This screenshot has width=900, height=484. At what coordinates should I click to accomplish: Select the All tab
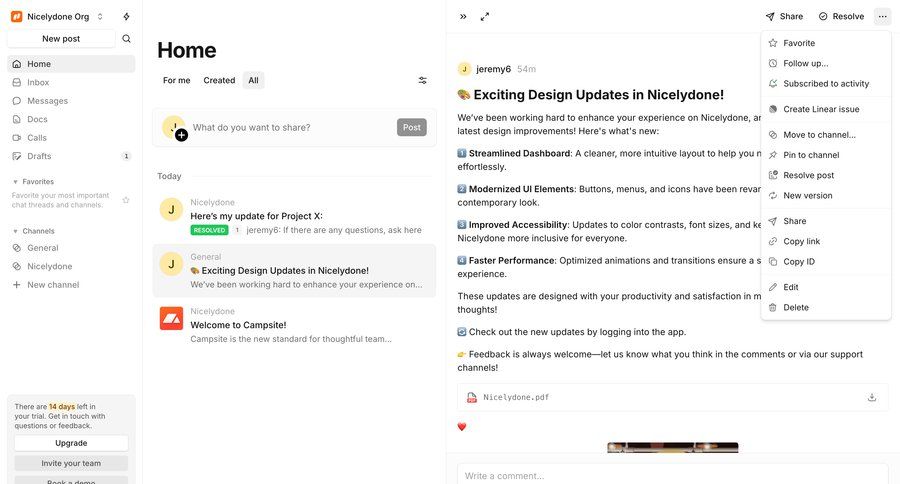253,80
